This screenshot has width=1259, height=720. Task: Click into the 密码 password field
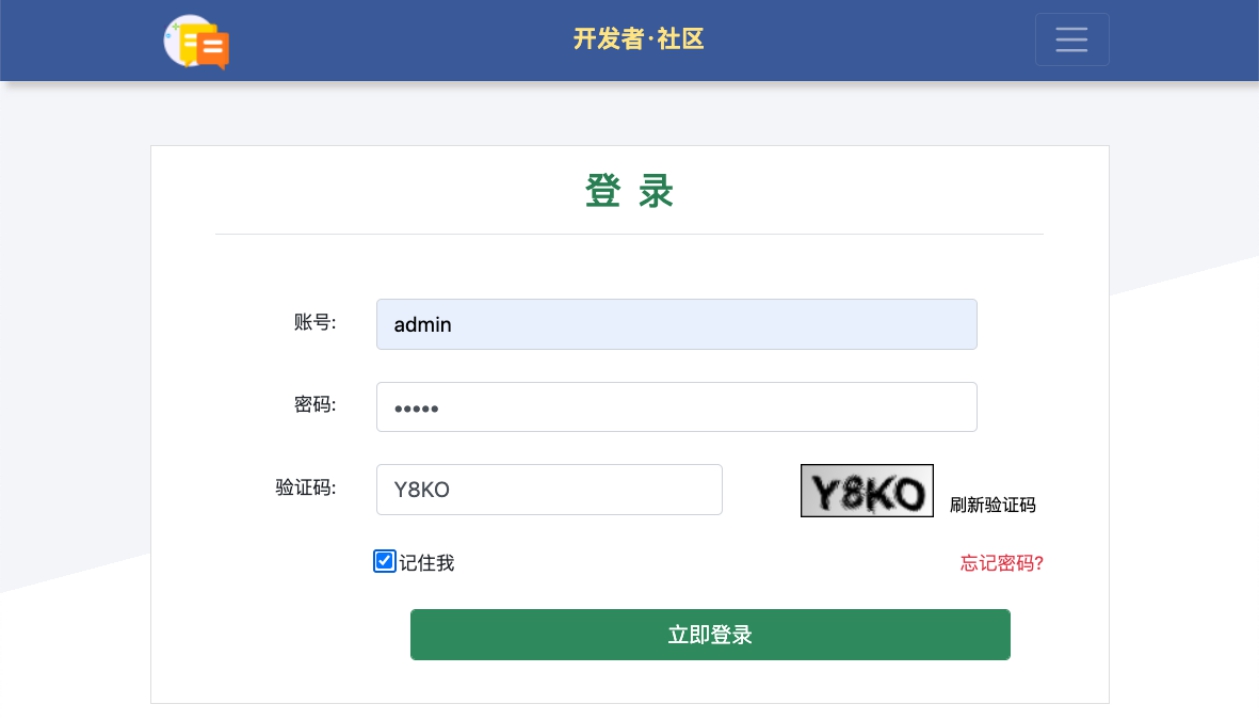(676, 407)
